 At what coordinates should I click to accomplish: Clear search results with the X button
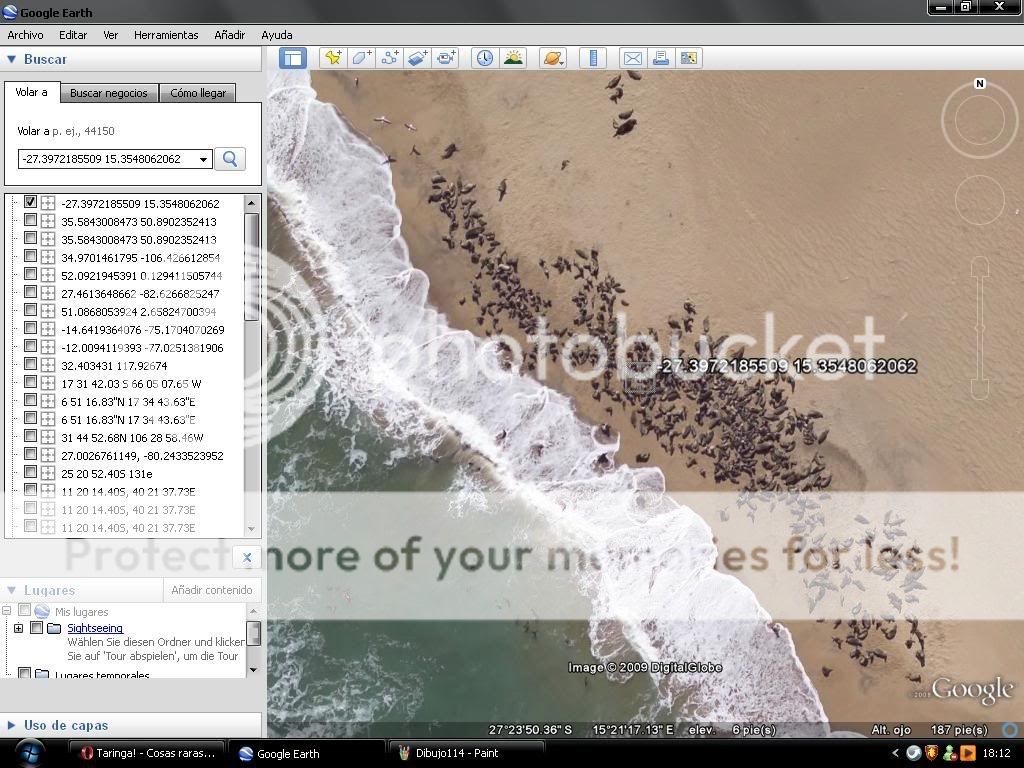pyautogui.click(x=247, y=557)
